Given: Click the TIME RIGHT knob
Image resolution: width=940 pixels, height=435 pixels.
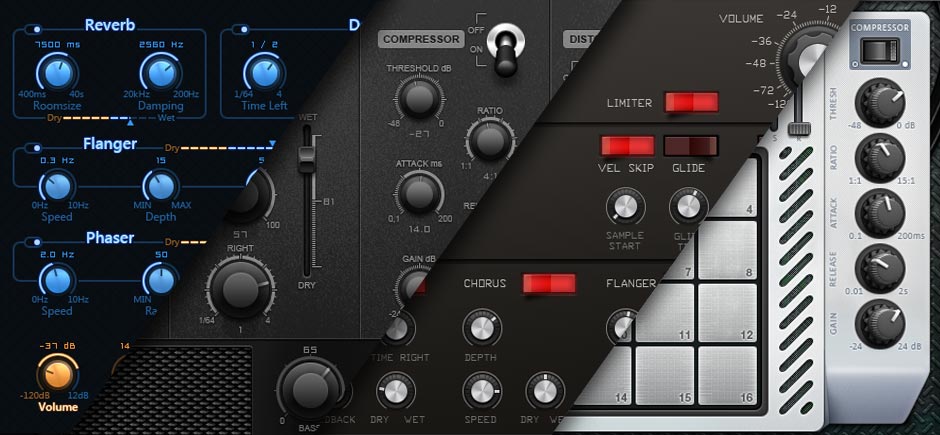Looking at the screenshot, I should (x=399, y=328).
